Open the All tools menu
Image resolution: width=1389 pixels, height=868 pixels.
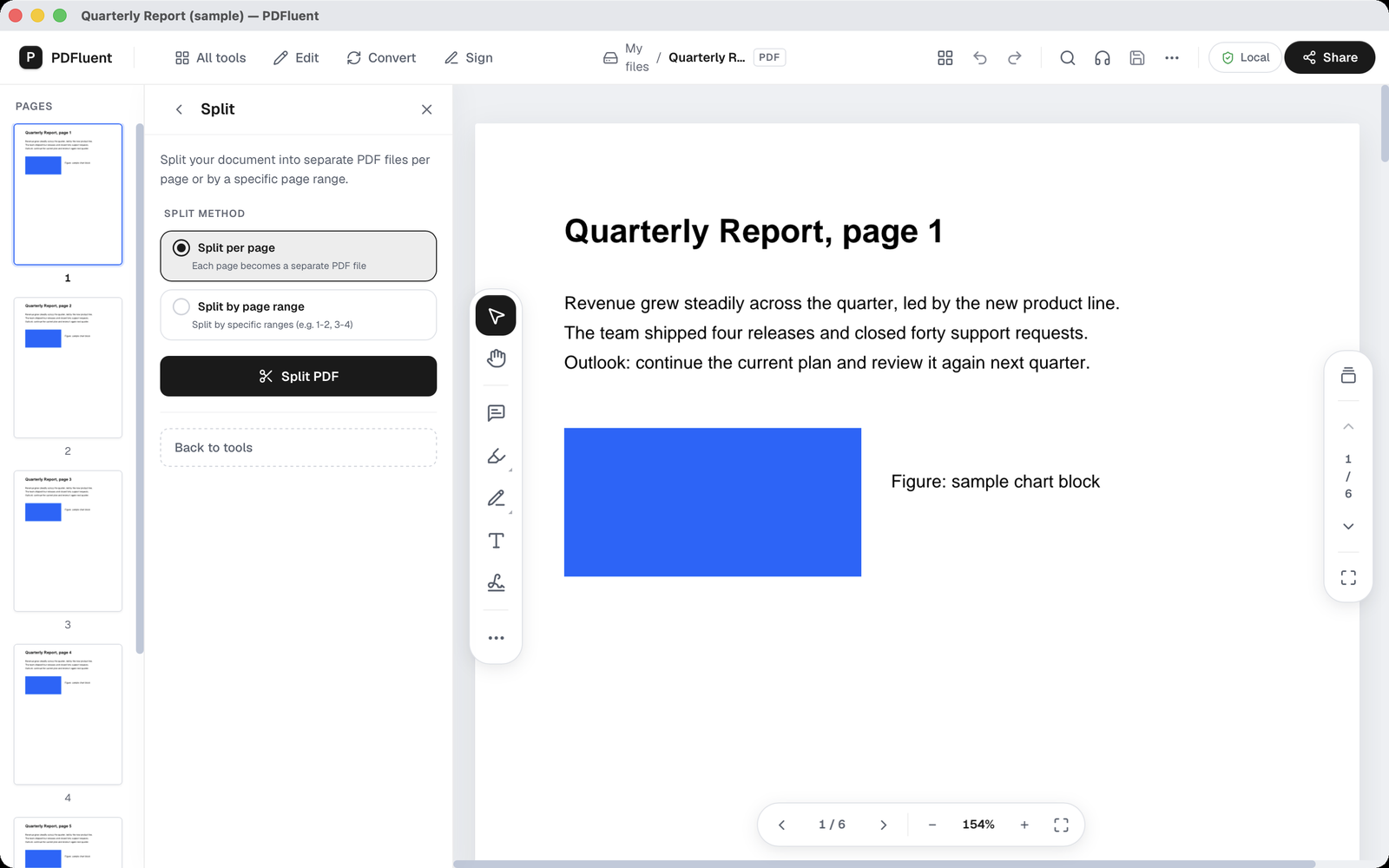[210, 57]
